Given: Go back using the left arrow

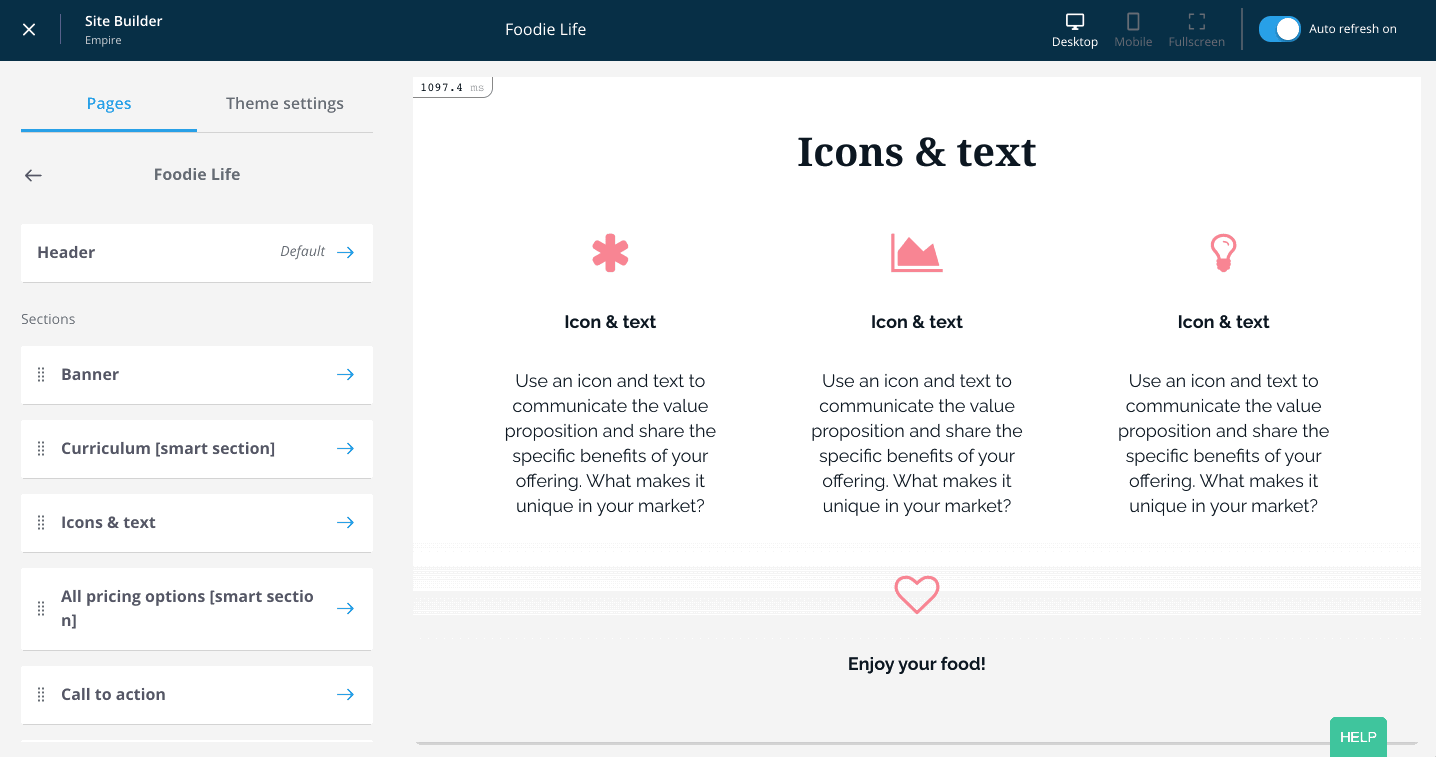Looking at the screenshot, I should pos(32,175).
